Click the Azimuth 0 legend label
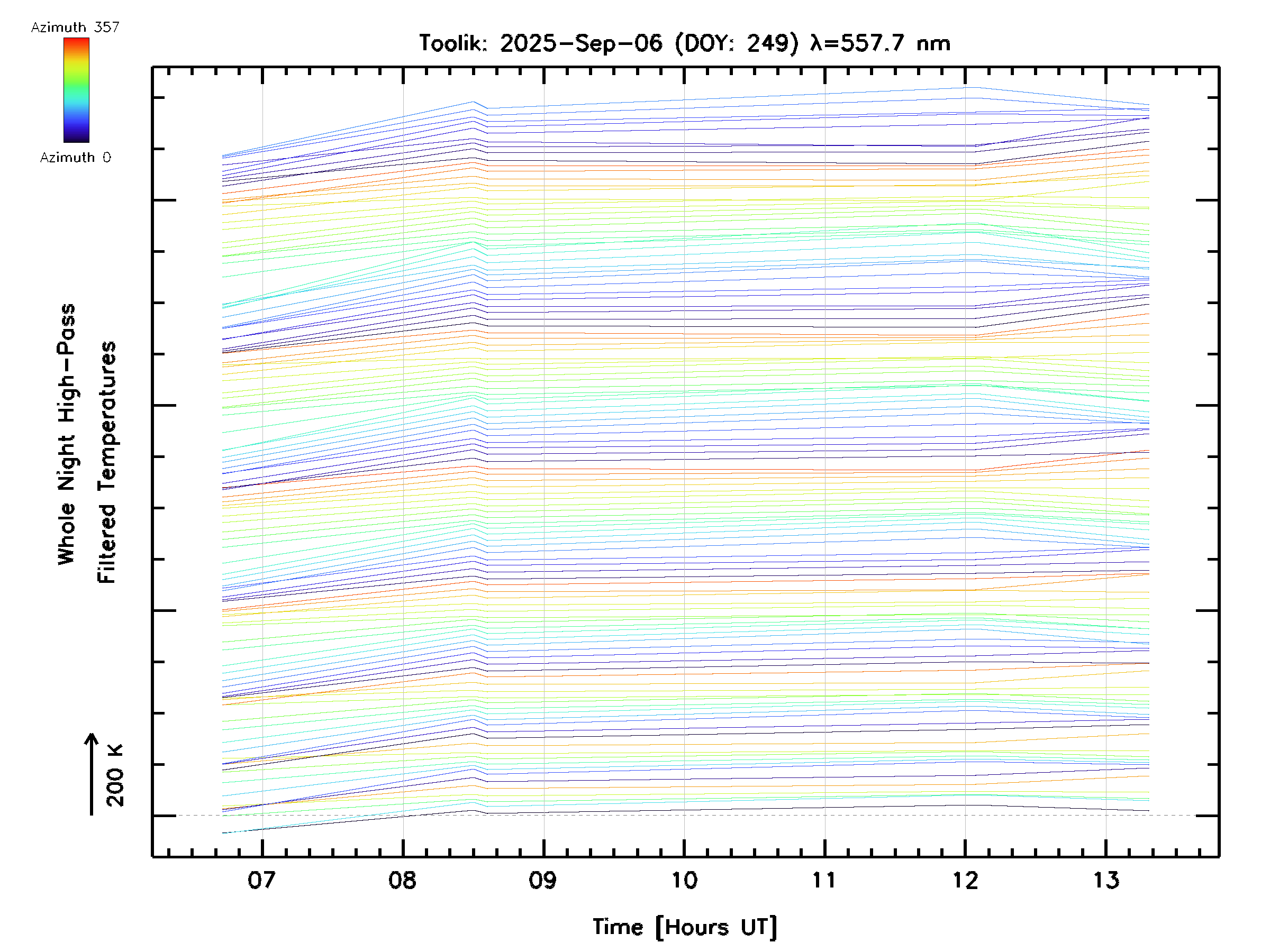Image resolution: width=1270 pixels, height=952 pixels. click(x=75, y=157)
